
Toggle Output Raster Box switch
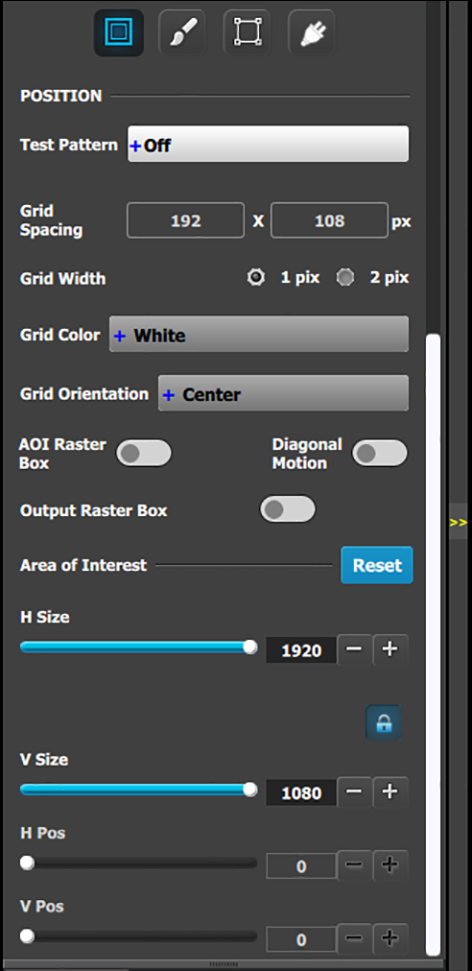[x=287, y=509]
